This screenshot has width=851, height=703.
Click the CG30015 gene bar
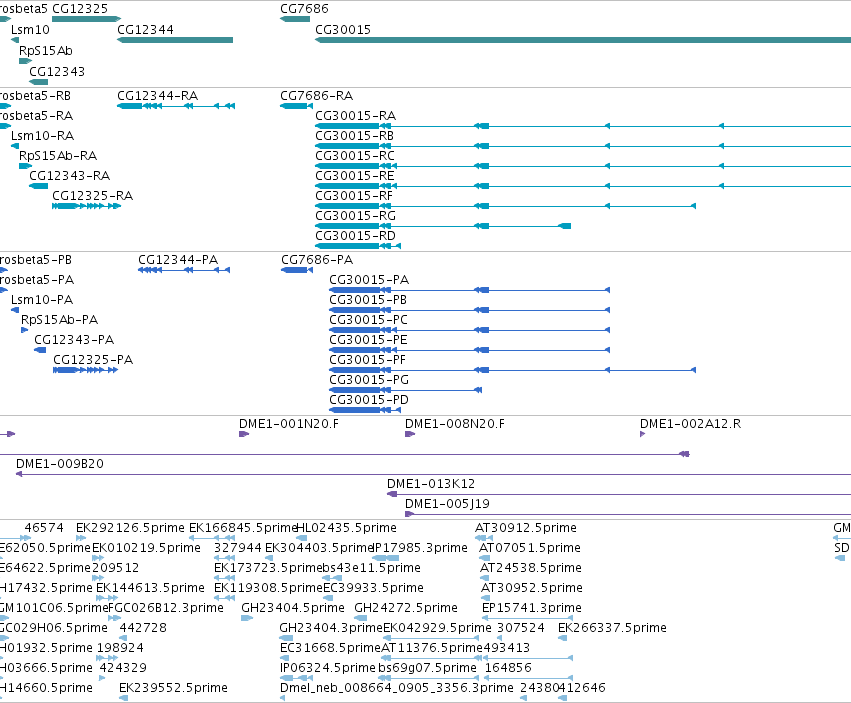point(583,40)
